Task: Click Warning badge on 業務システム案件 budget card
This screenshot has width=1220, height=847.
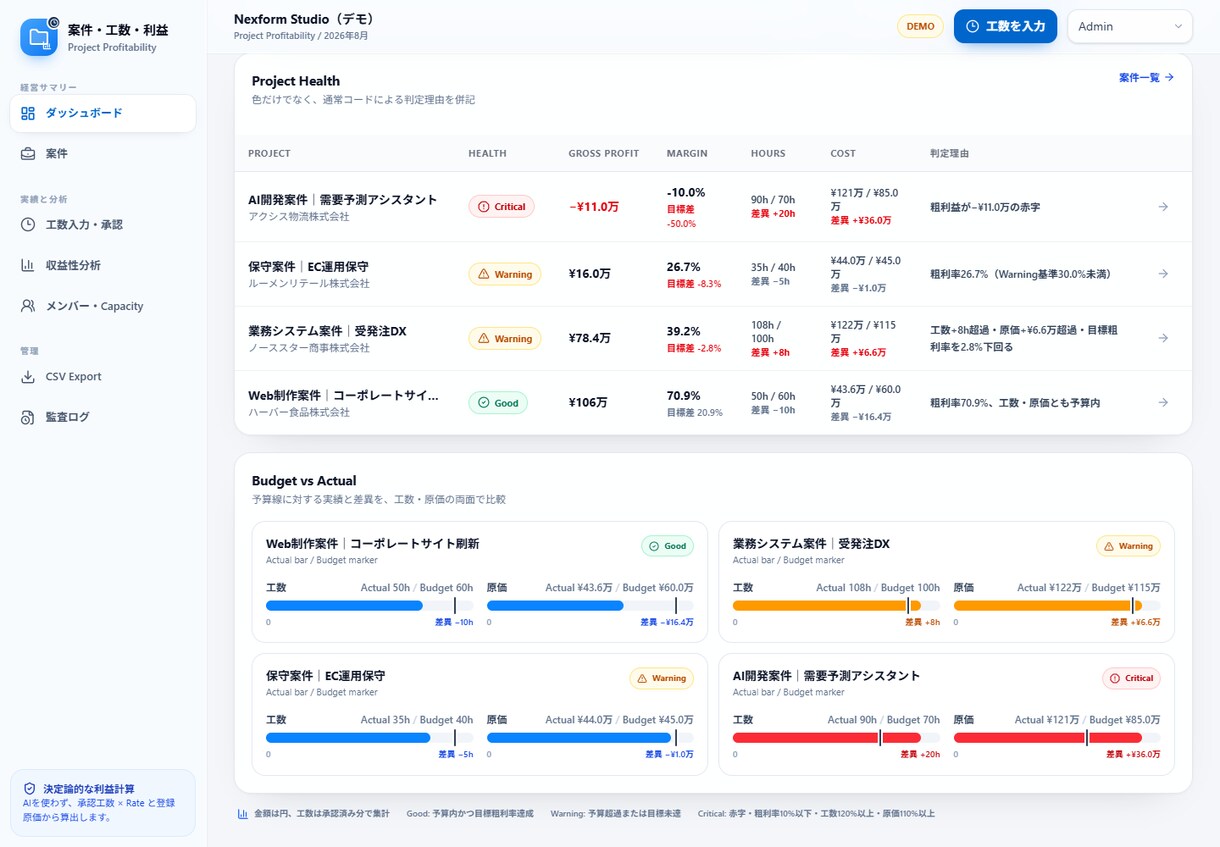Action: coord(1128,546)
